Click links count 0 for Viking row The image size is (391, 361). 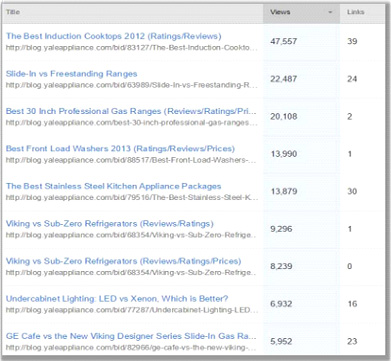click(x=350, y=266)
